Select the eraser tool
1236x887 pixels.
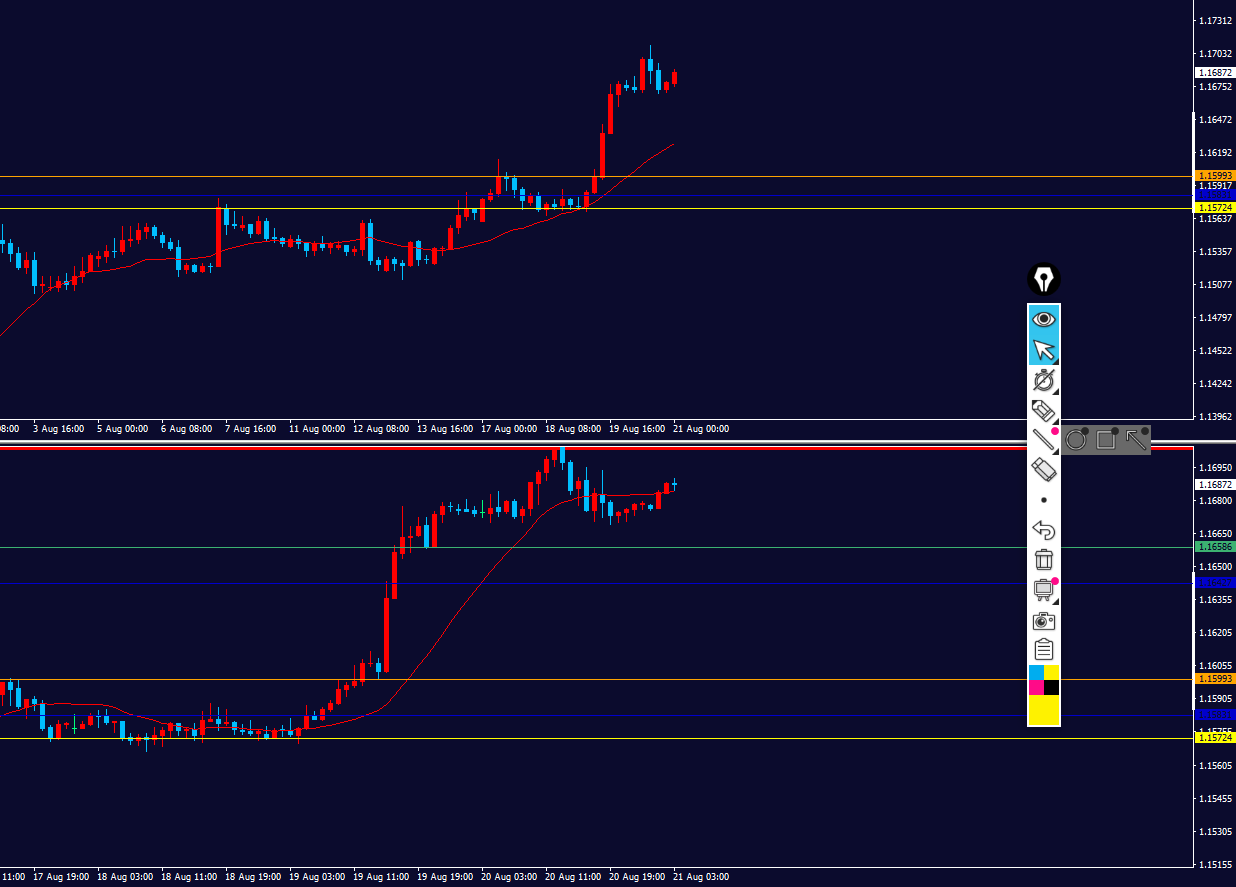point(1044,469)
